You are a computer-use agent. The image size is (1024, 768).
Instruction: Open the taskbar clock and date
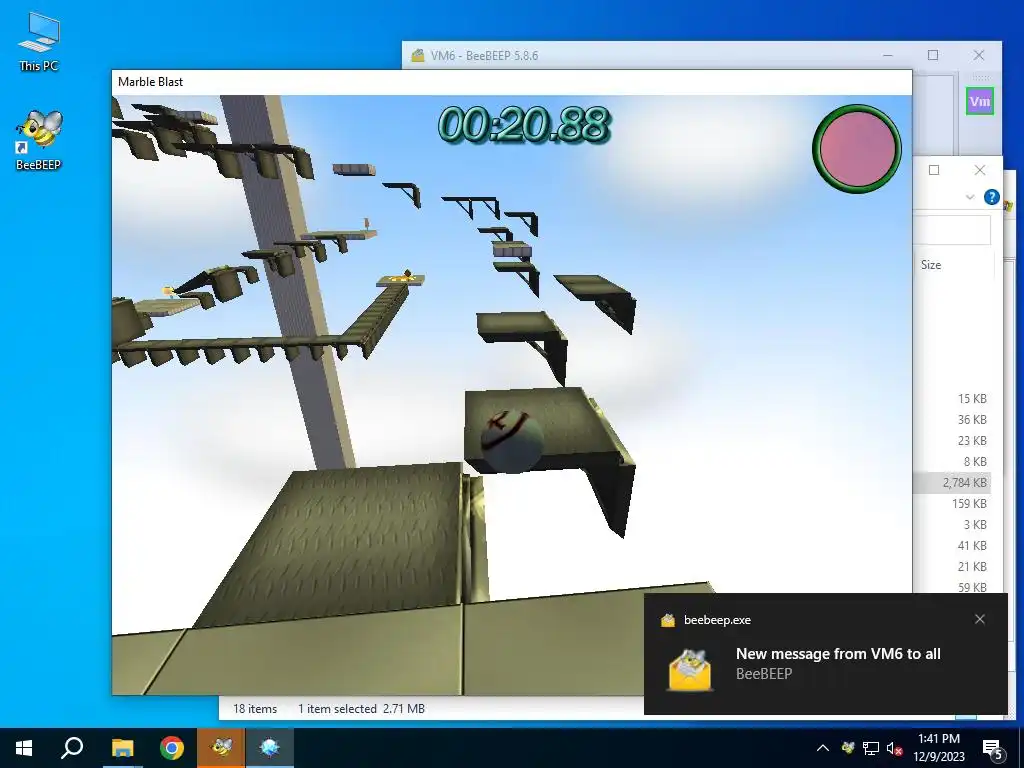coord(939,748)
